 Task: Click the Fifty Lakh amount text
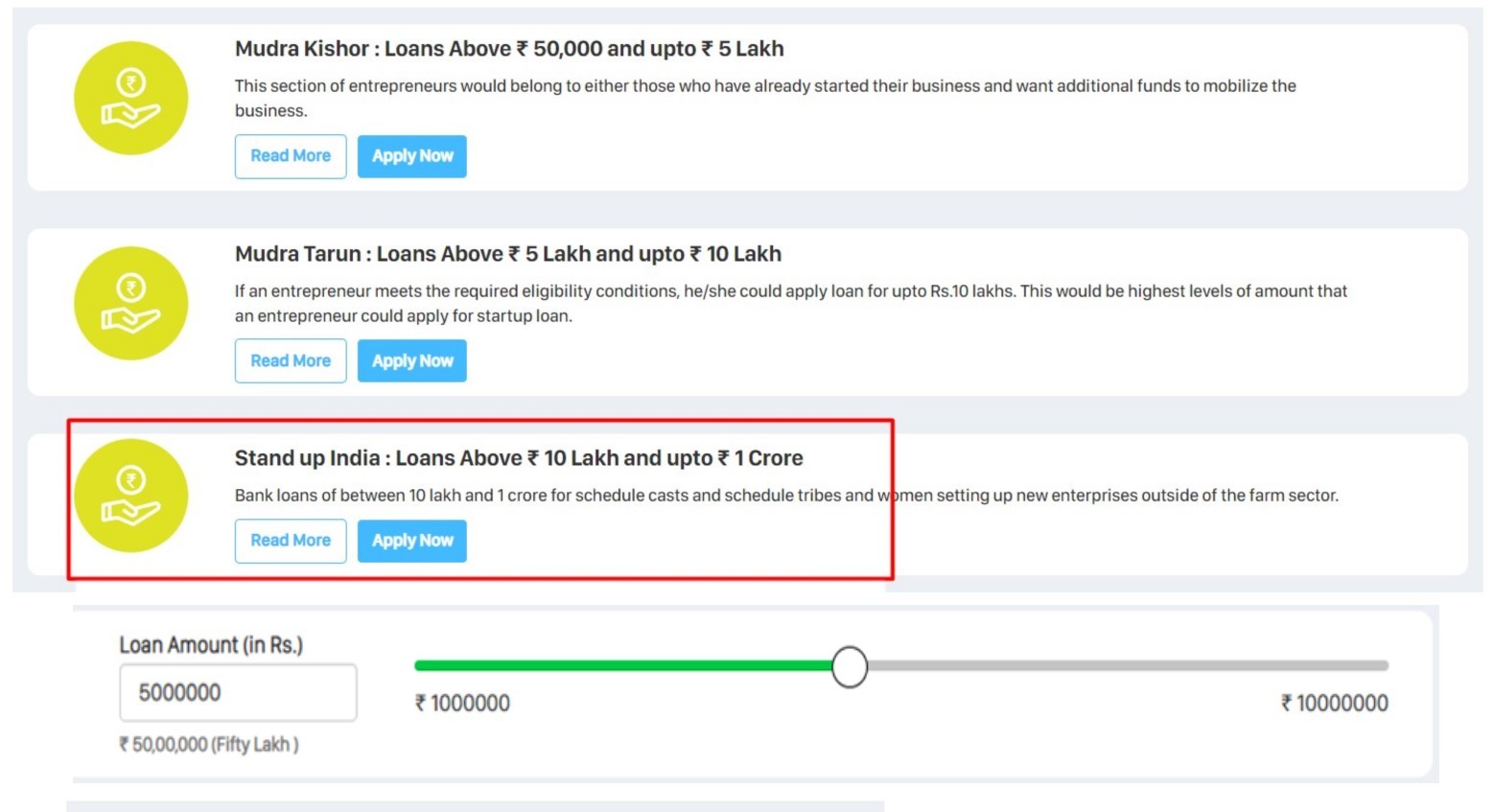pos(207,744)
